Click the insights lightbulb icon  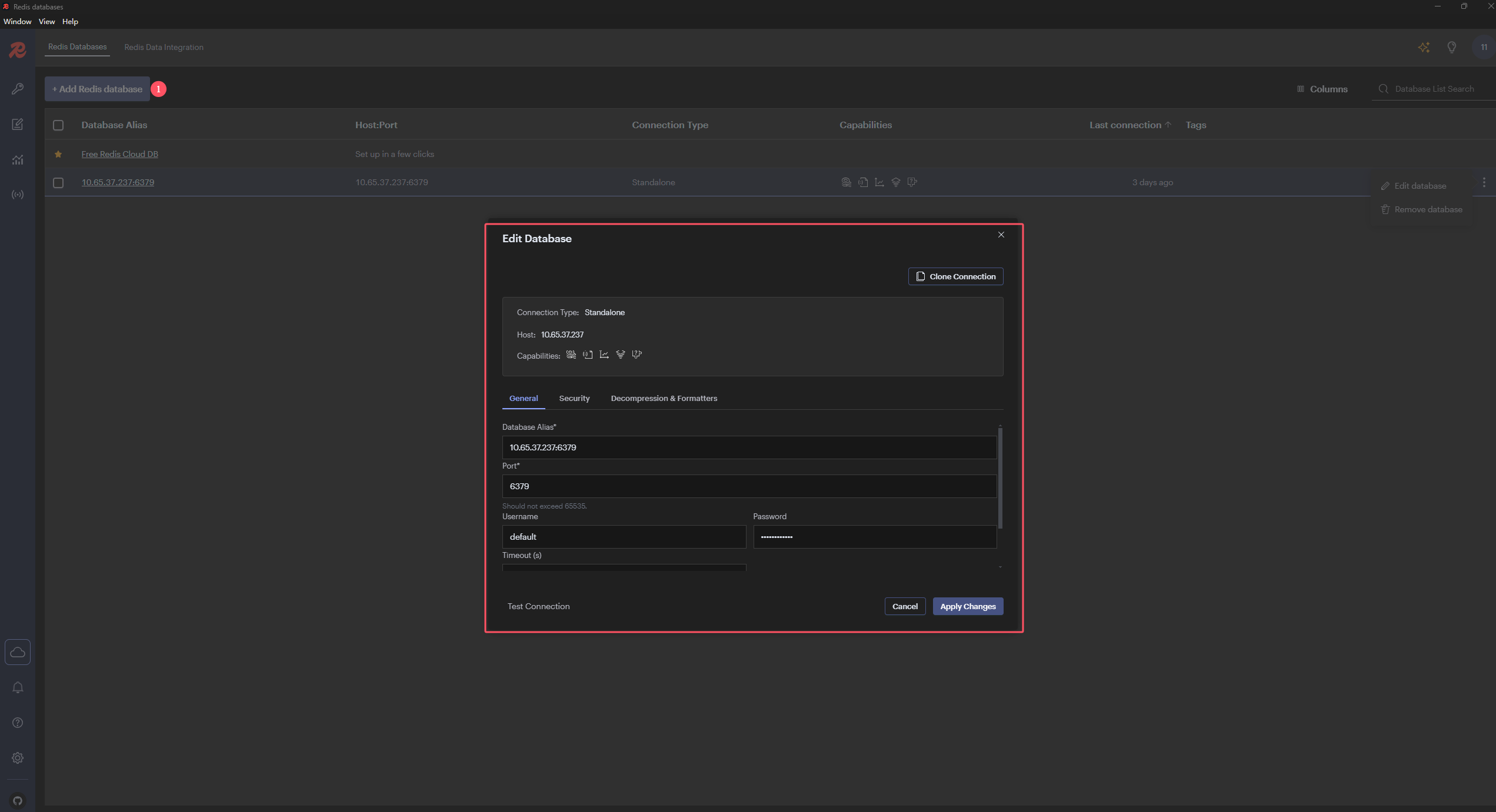[x=1452, y=48]
